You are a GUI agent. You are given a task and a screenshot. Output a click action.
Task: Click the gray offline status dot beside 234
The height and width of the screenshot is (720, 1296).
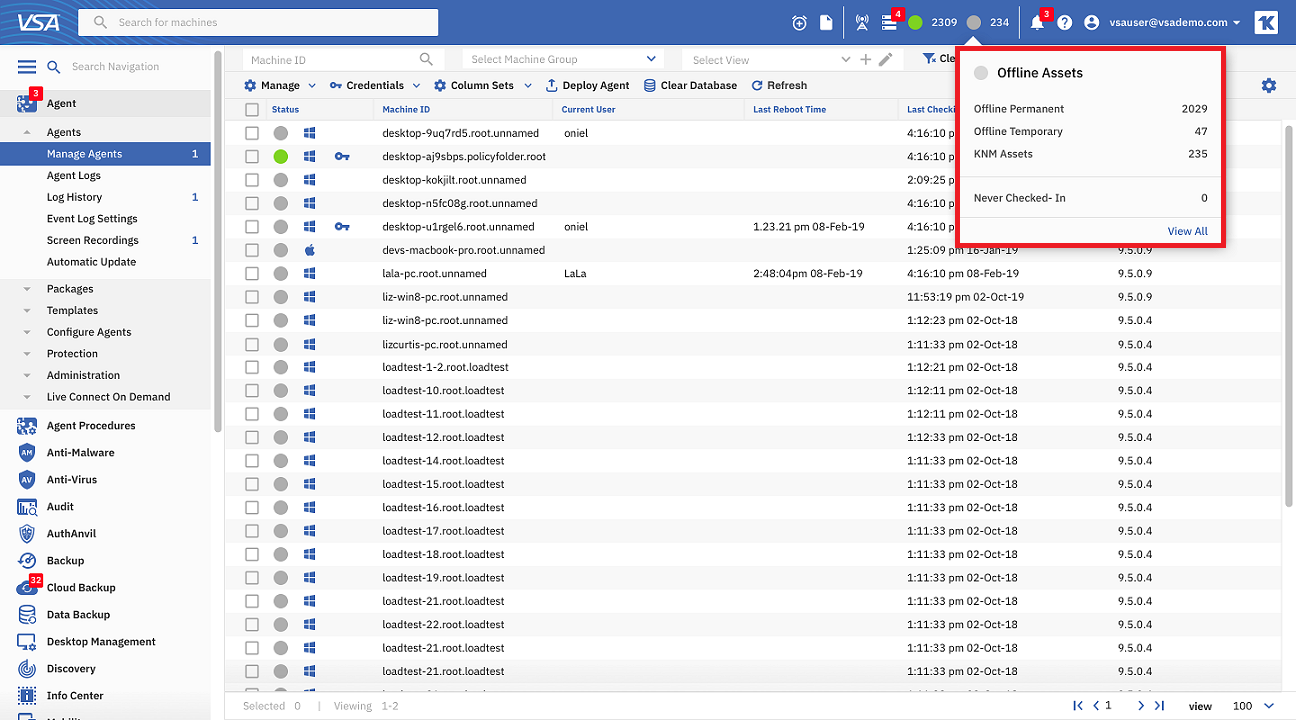pos(974,23)
